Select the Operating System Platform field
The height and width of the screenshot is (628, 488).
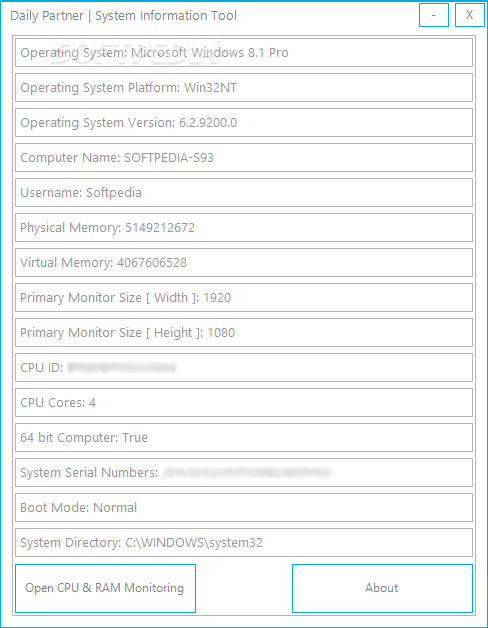[244, 87]
